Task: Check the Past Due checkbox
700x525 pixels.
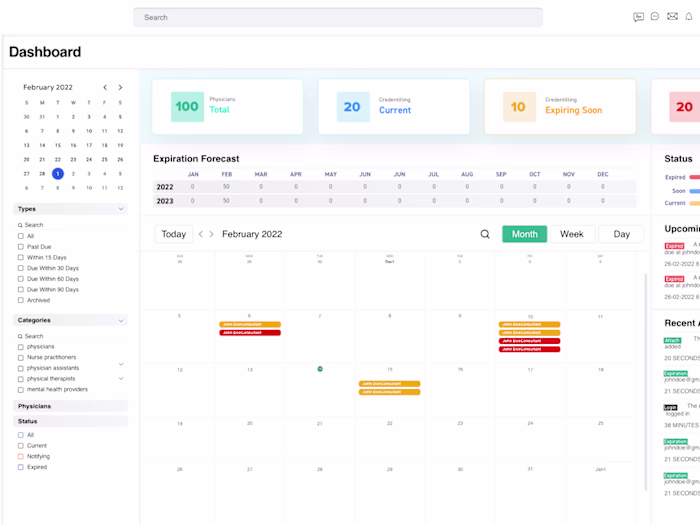Action: click(21, 246)
